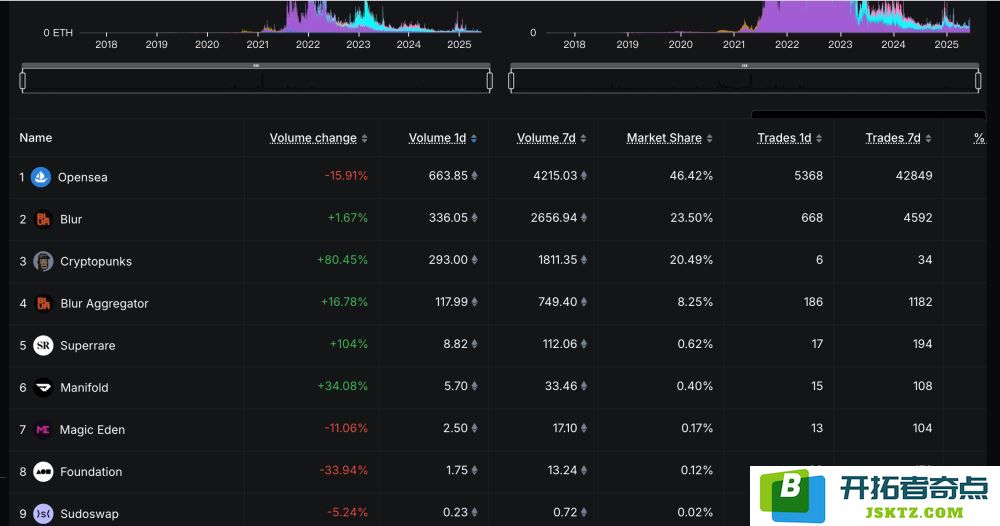This screenshot has height=526, width=1000.
Task: Click the left handle of left chart range slider
Action: [23, 81]
